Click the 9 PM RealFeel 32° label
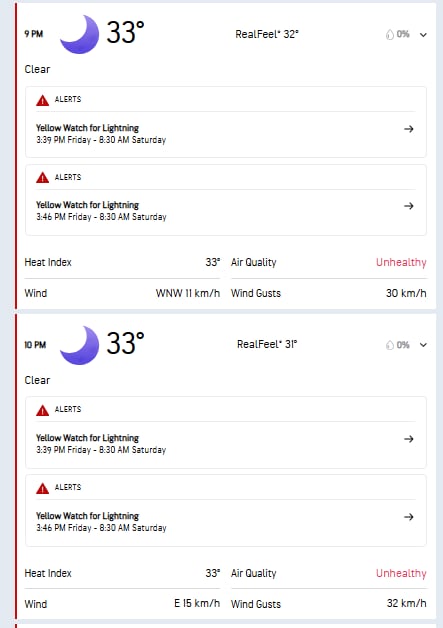The image size is (443, 628). tap(267, 34)
